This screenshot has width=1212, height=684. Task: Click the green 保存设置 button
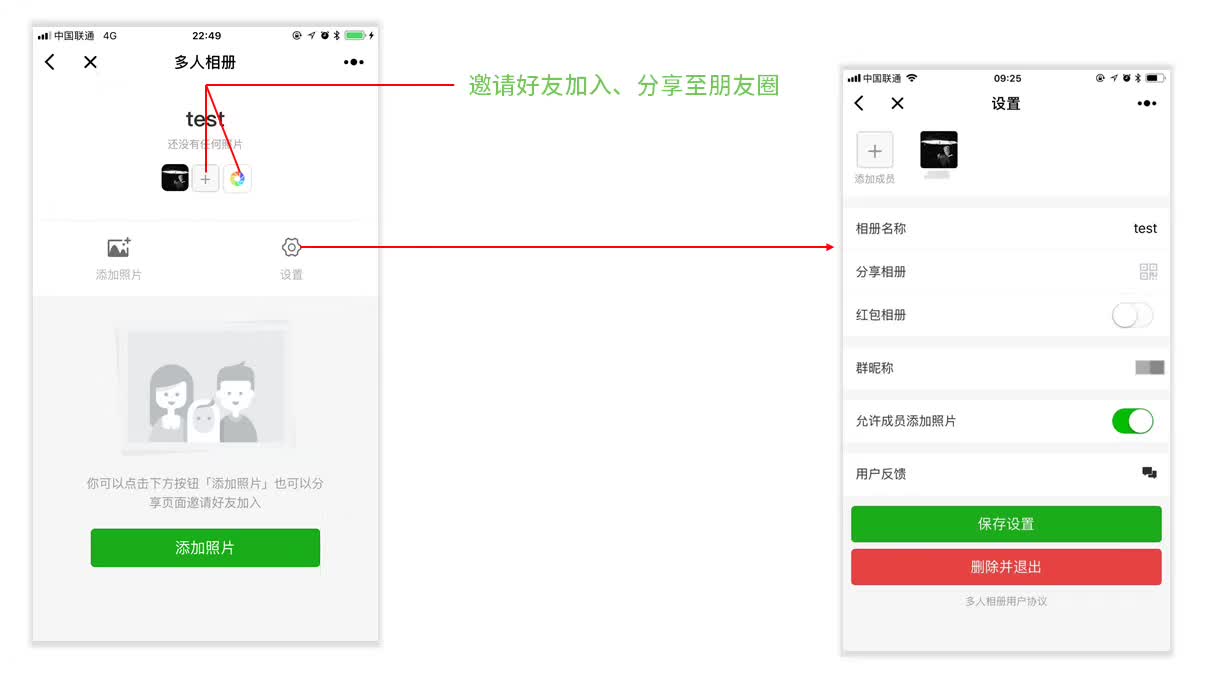pyautogui.click(x=1006, y=524)
